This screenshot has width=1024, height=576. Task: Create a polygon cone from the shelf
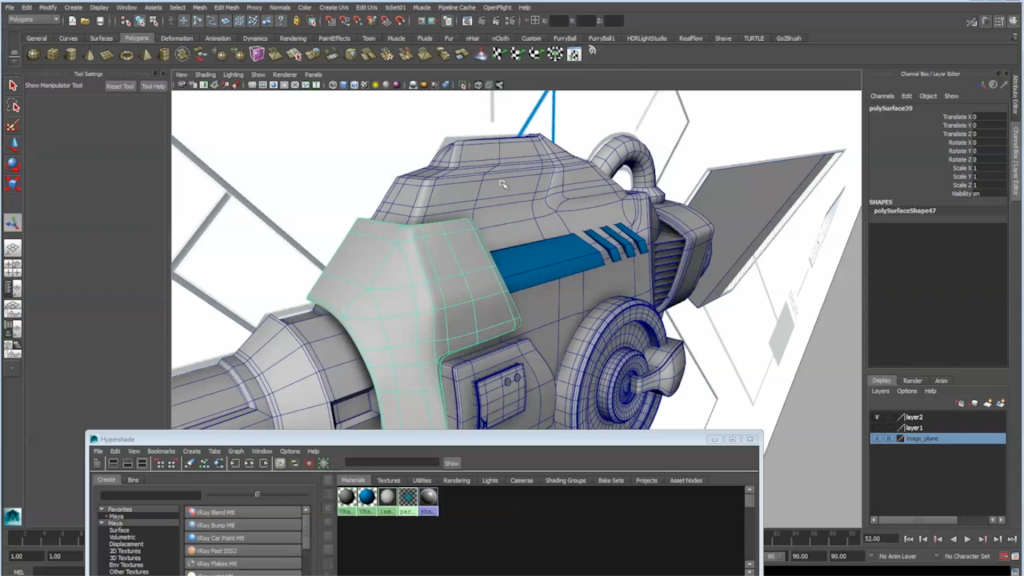point(89,55)
